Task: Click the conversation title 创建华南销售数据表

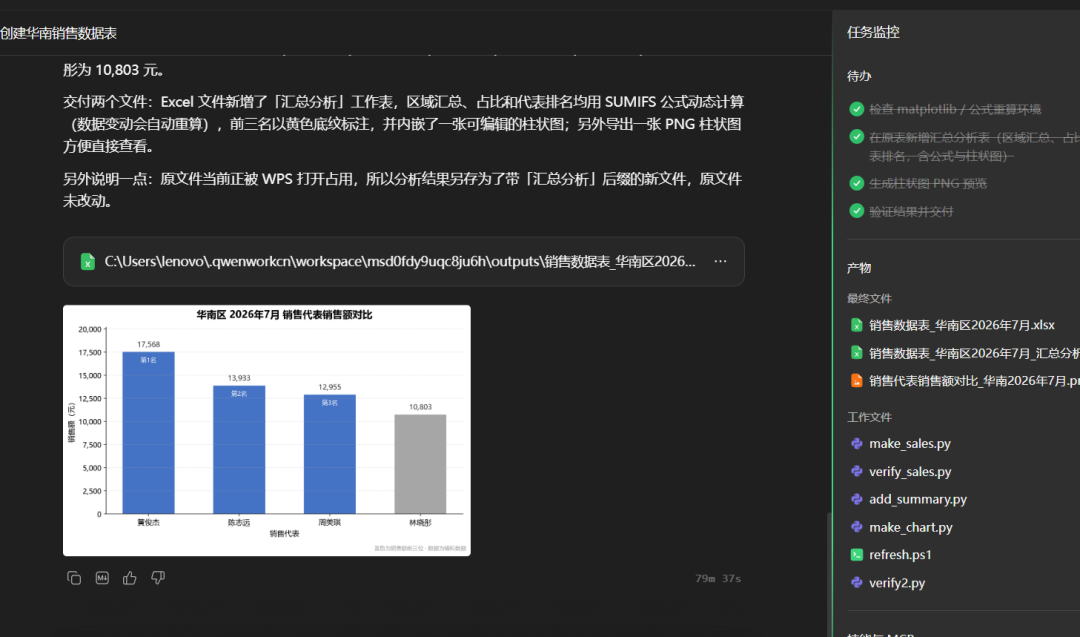Action: 59,33
